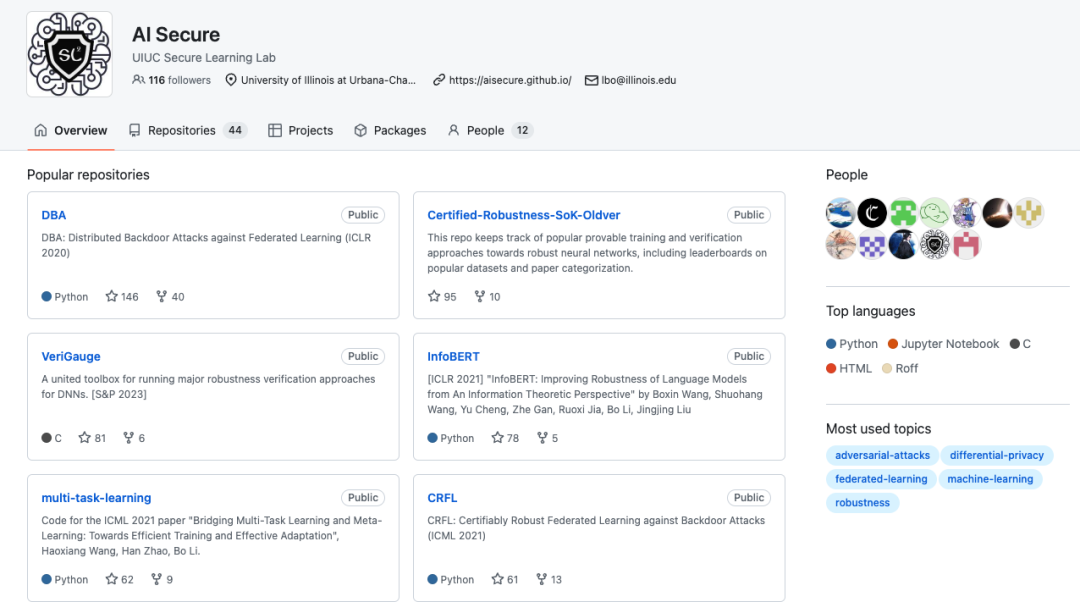
Task: Click the DBA stargazers star icon
Action: pos(112,296)
